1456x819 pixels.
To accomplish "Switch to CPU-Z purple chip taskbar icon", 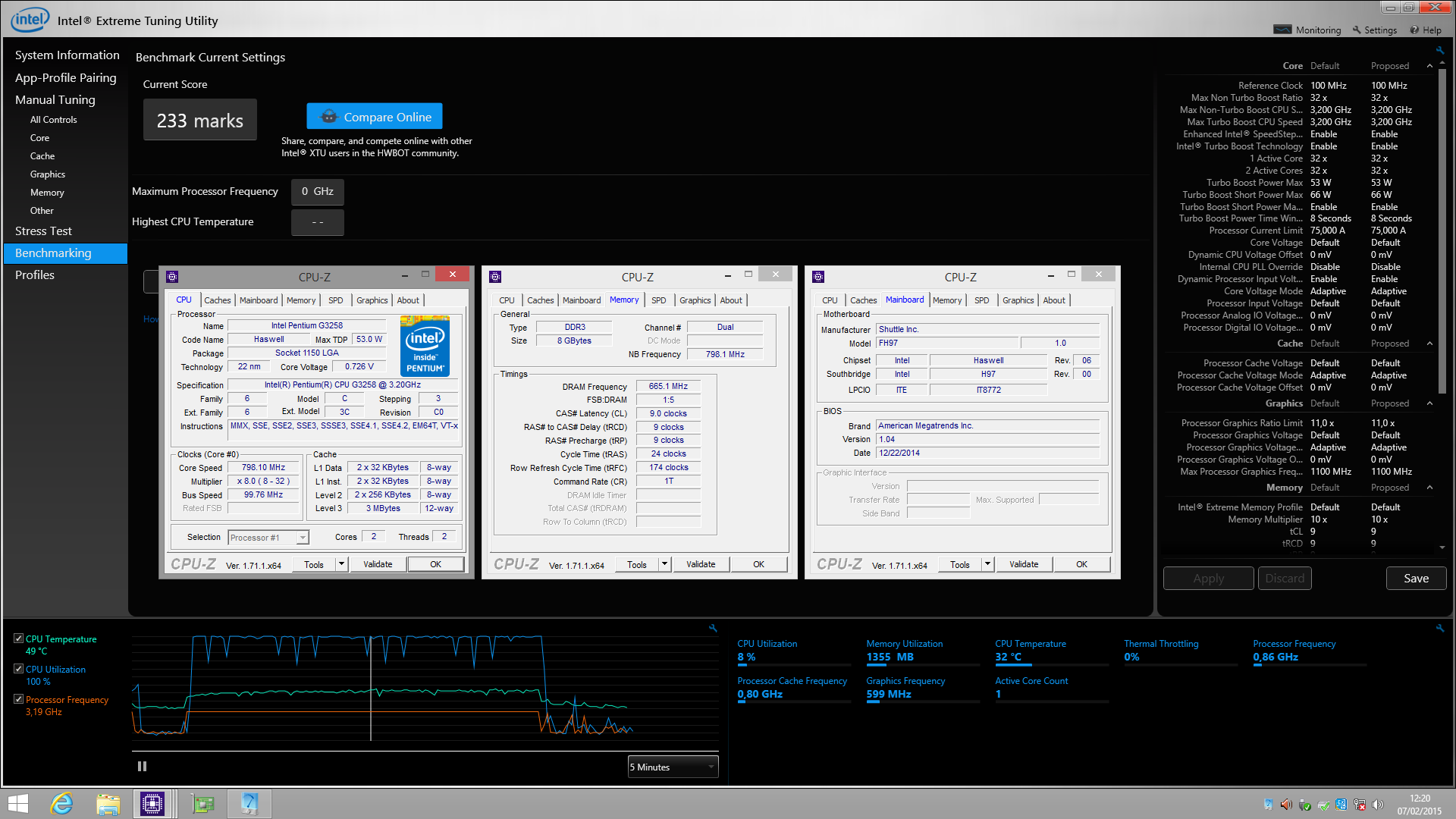I will (152, 804).
